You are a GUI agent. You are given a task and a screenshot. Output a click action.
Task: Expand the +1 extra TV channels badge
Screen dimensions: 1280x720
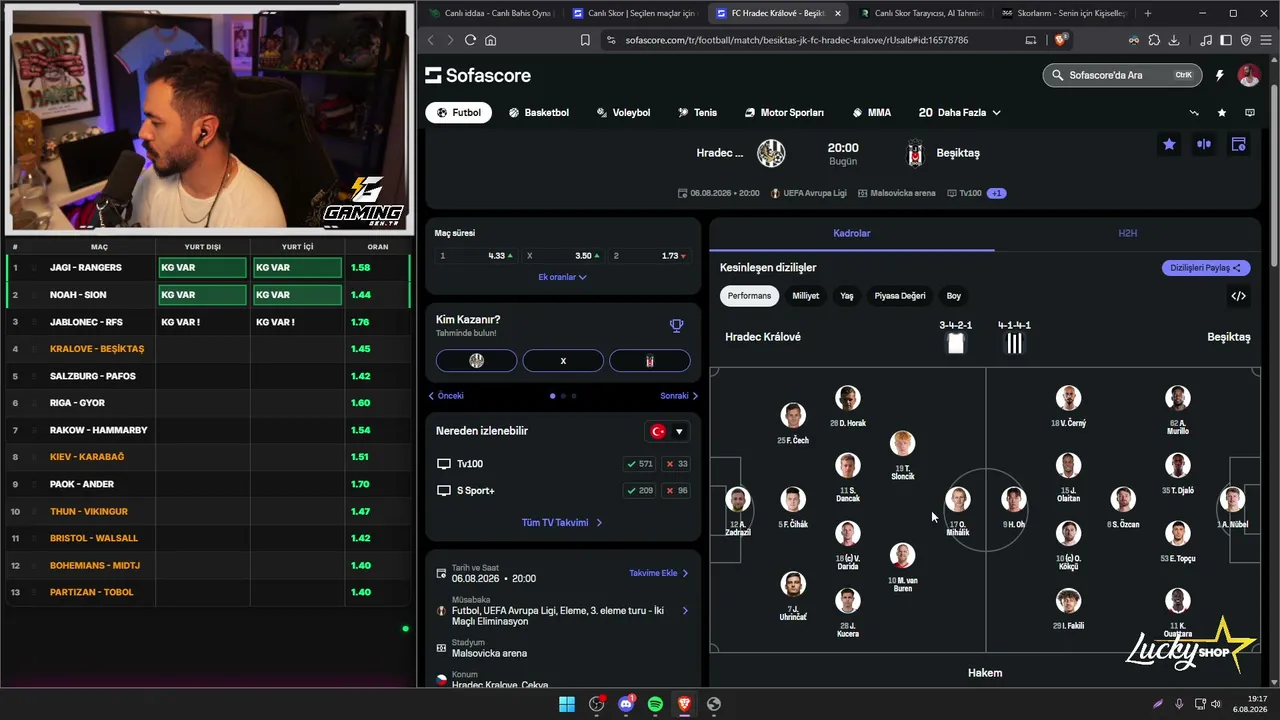(996, 193)
